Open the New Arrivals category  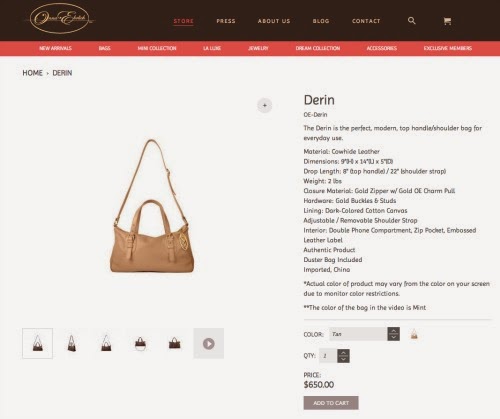point(55,48)
